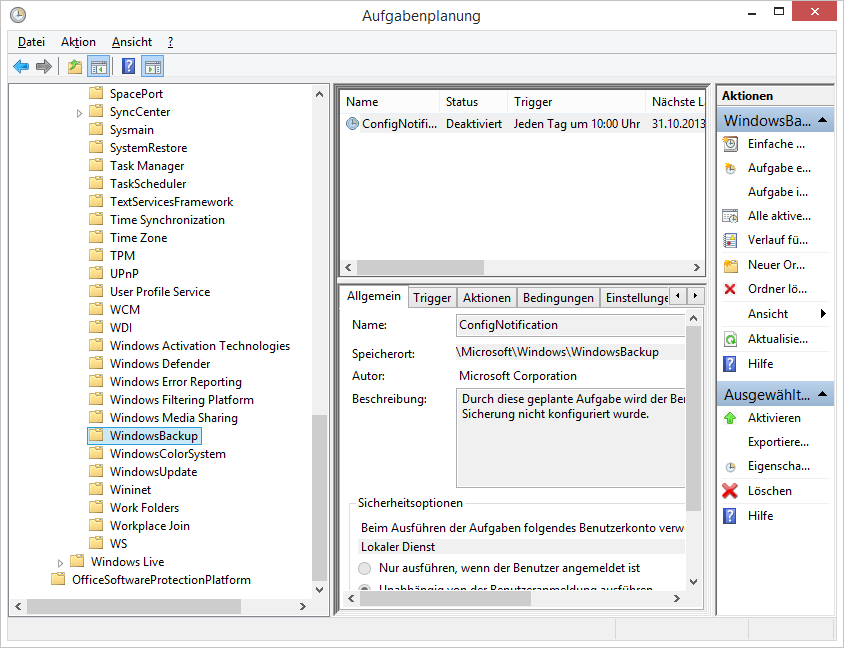Click the Neuer Ordner icon
Screen dimensions: 844x648
[730, 265]
